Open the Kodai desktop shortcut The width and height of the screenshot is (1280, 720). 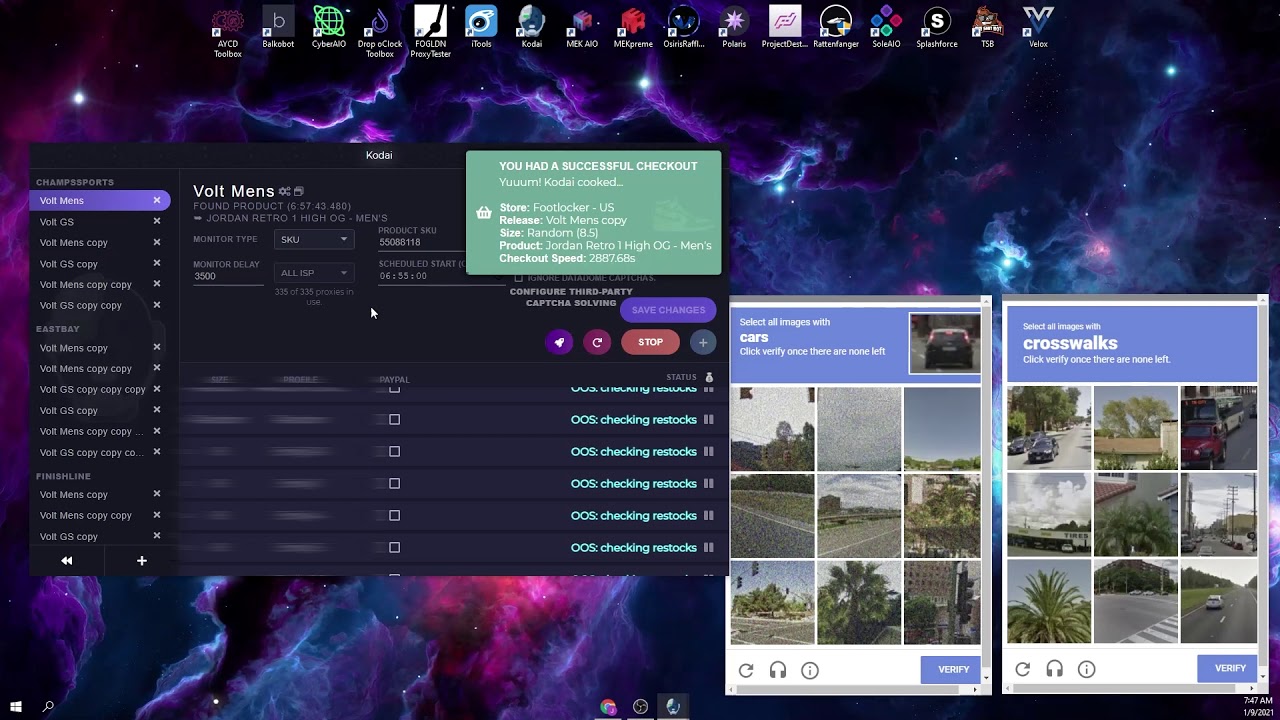click(531, 28)
